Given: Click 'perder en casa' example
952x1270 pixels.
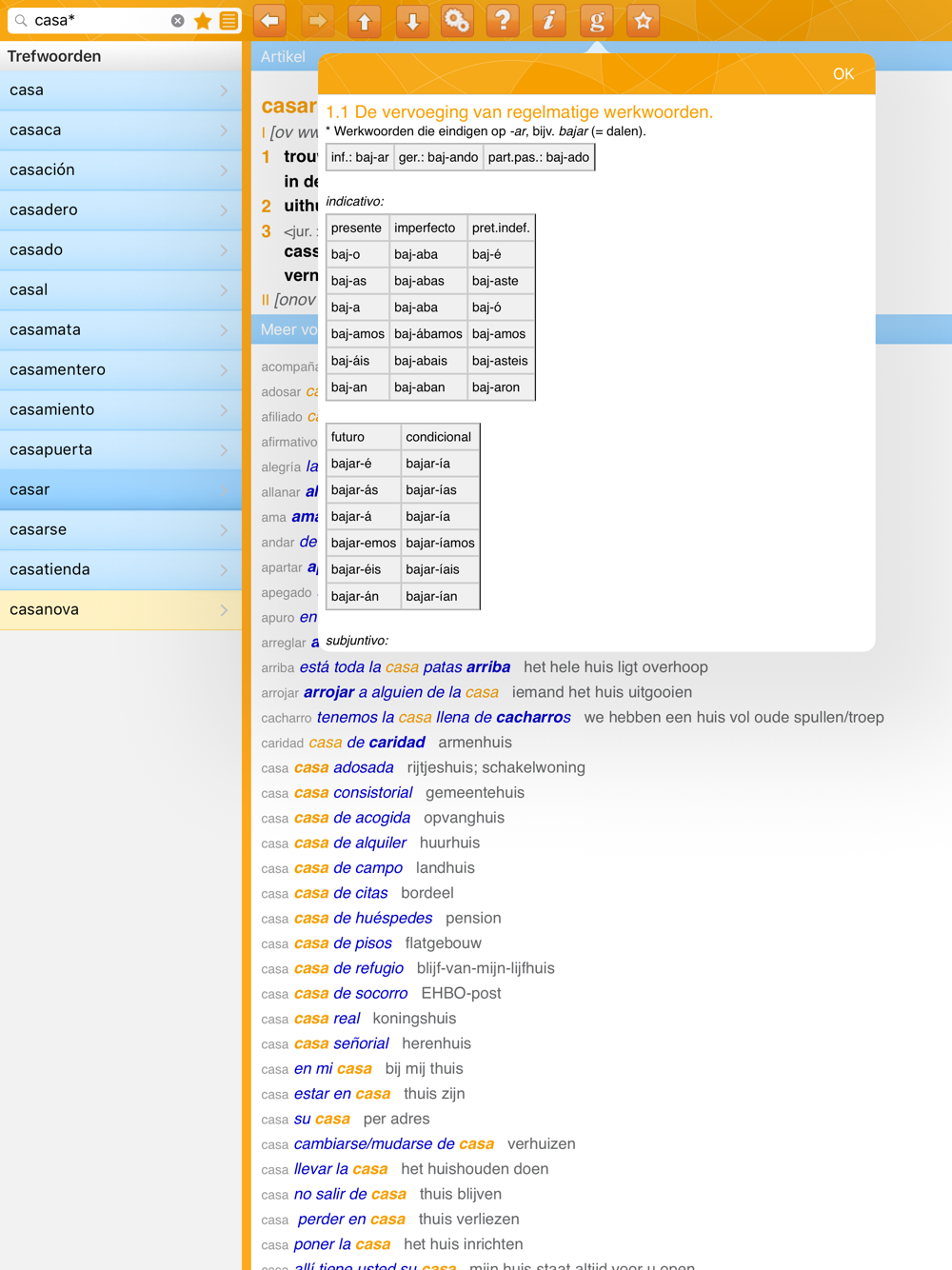Looking at the screenshot, I should 351,1220.
